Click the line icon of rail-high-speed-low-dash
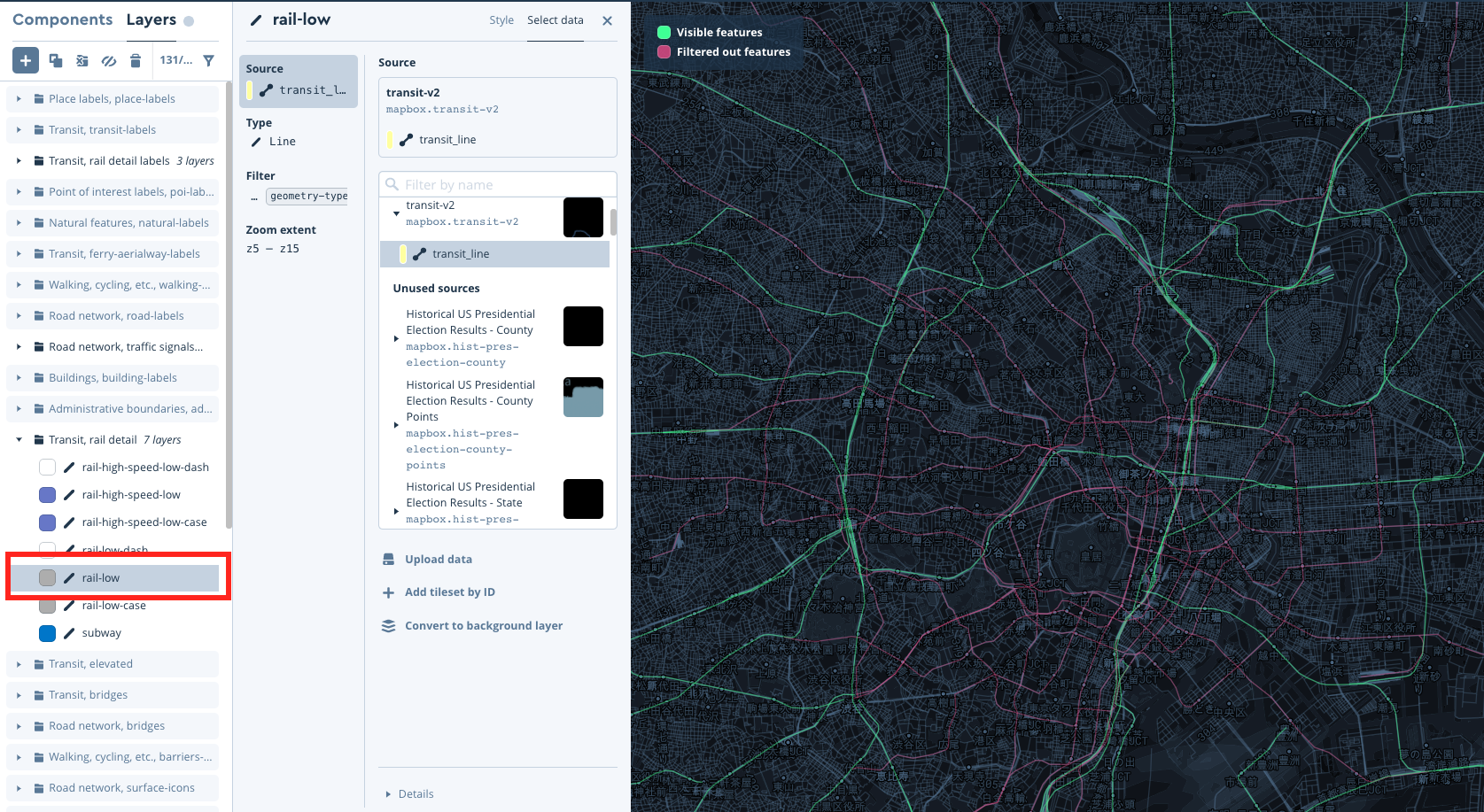Viewport: 1484px width, 812px height. click(69, 468)
